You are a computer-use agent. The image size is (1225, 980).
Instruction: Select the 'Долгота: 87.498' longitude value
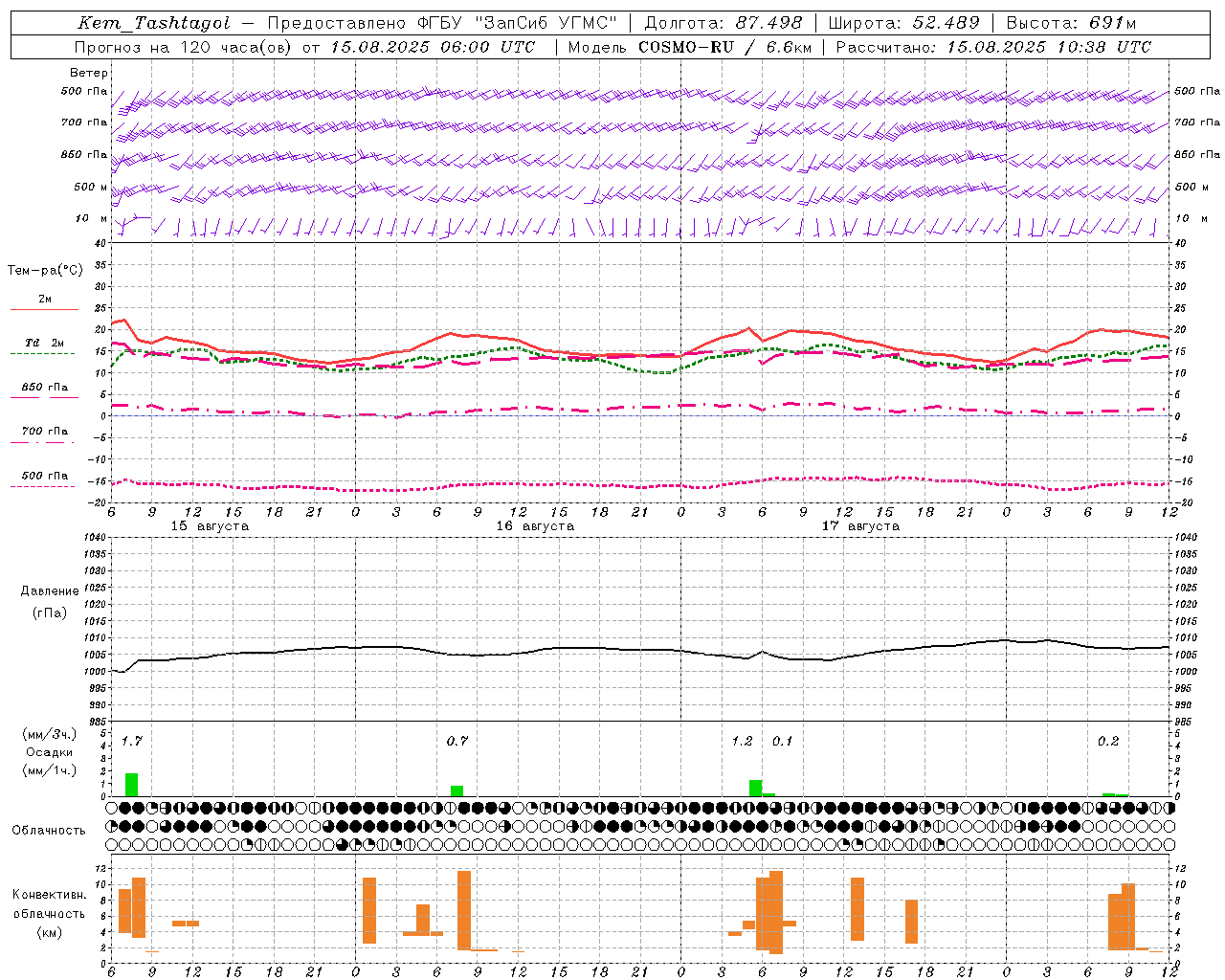pos(724,23)
